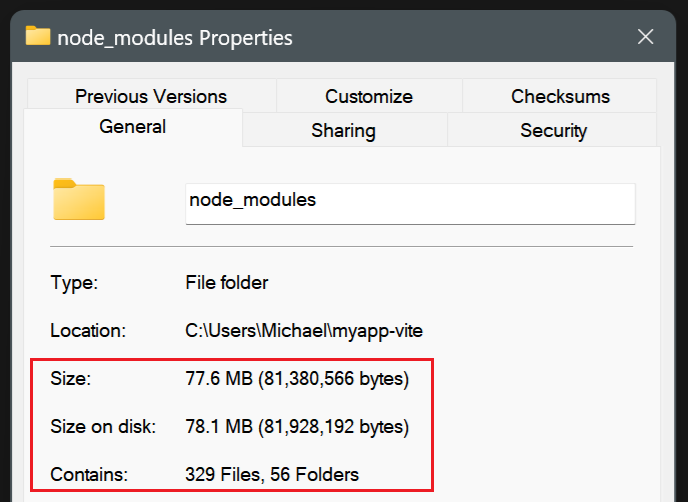The height and width of the screenshot is (502, 688).
Task: Click the Contains: label
Action: point(89,474)
